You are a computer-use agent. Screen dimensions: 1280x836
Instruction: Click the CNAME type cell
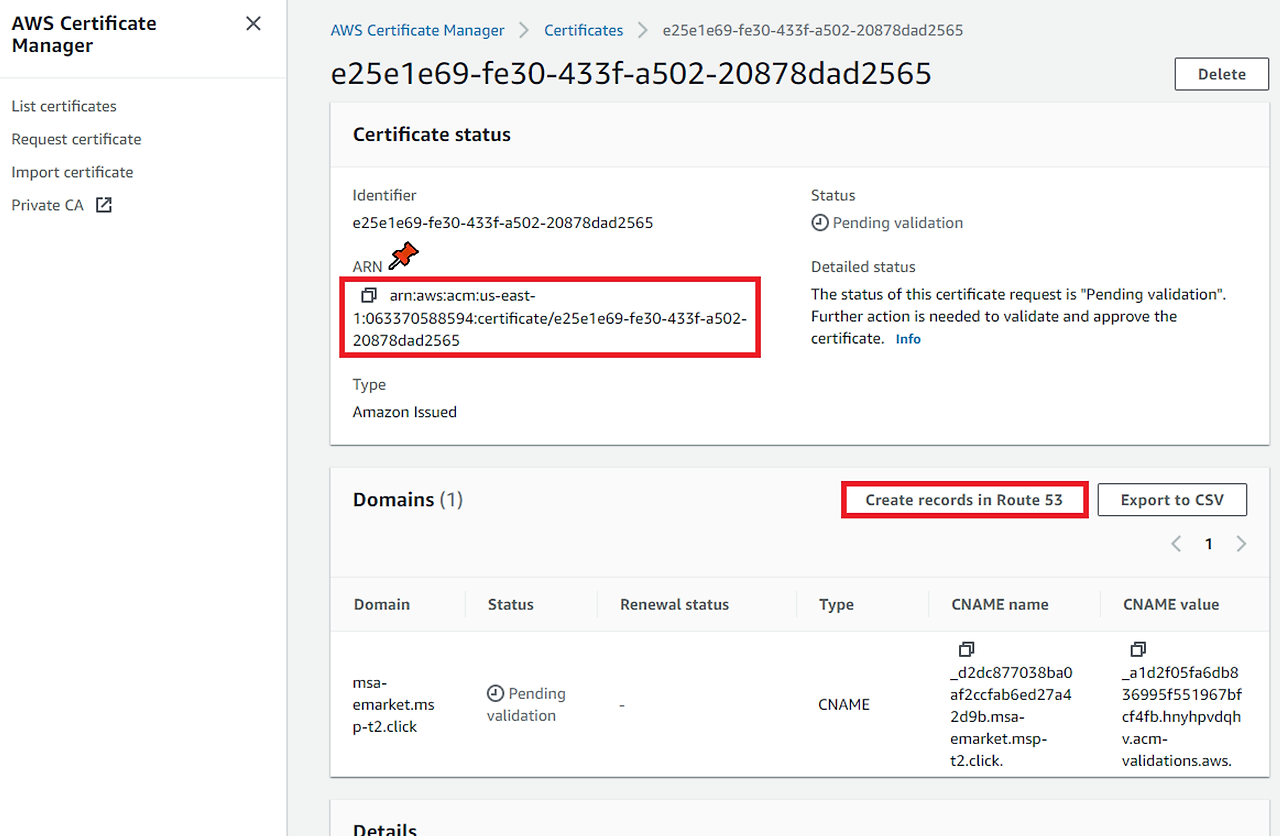(x=844, y=704)
